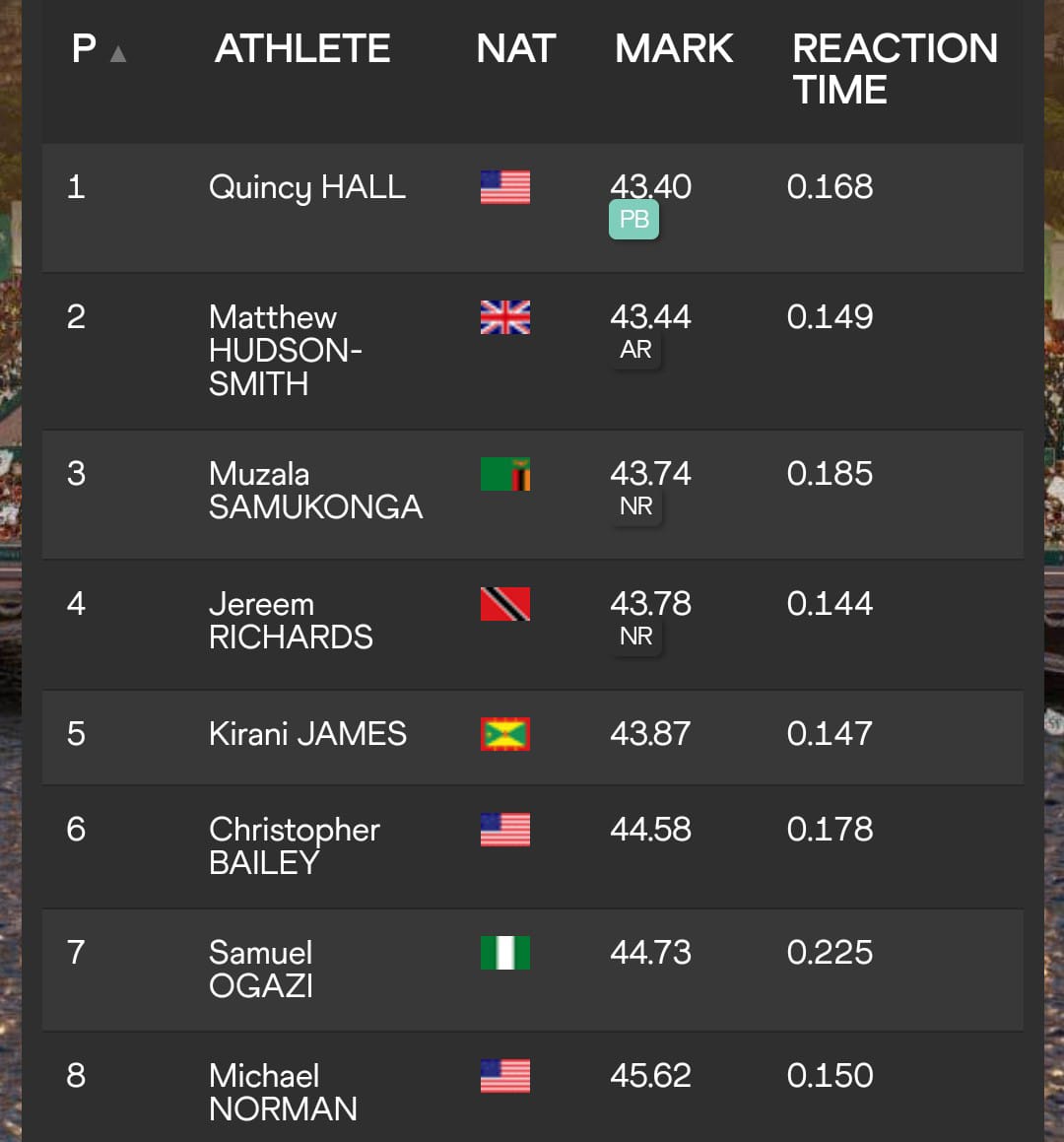Click the Trinidad and Tobago flag icon

click(x=505, y=604)
